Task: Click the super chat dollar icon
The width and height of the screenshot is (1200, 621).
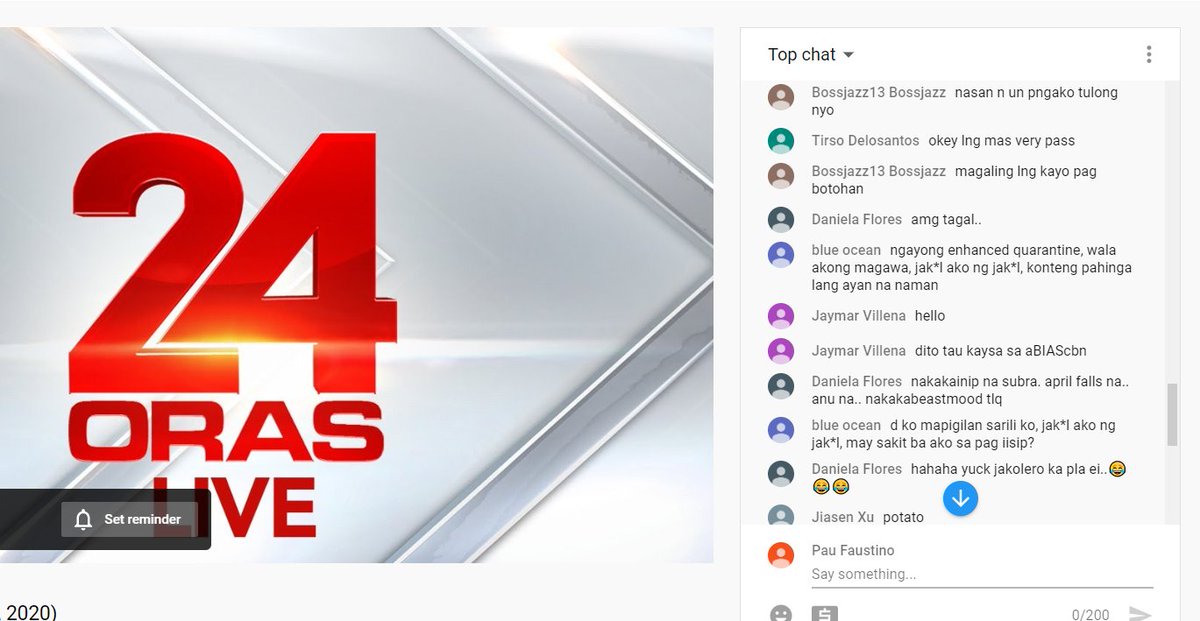Action: (824, 613)
